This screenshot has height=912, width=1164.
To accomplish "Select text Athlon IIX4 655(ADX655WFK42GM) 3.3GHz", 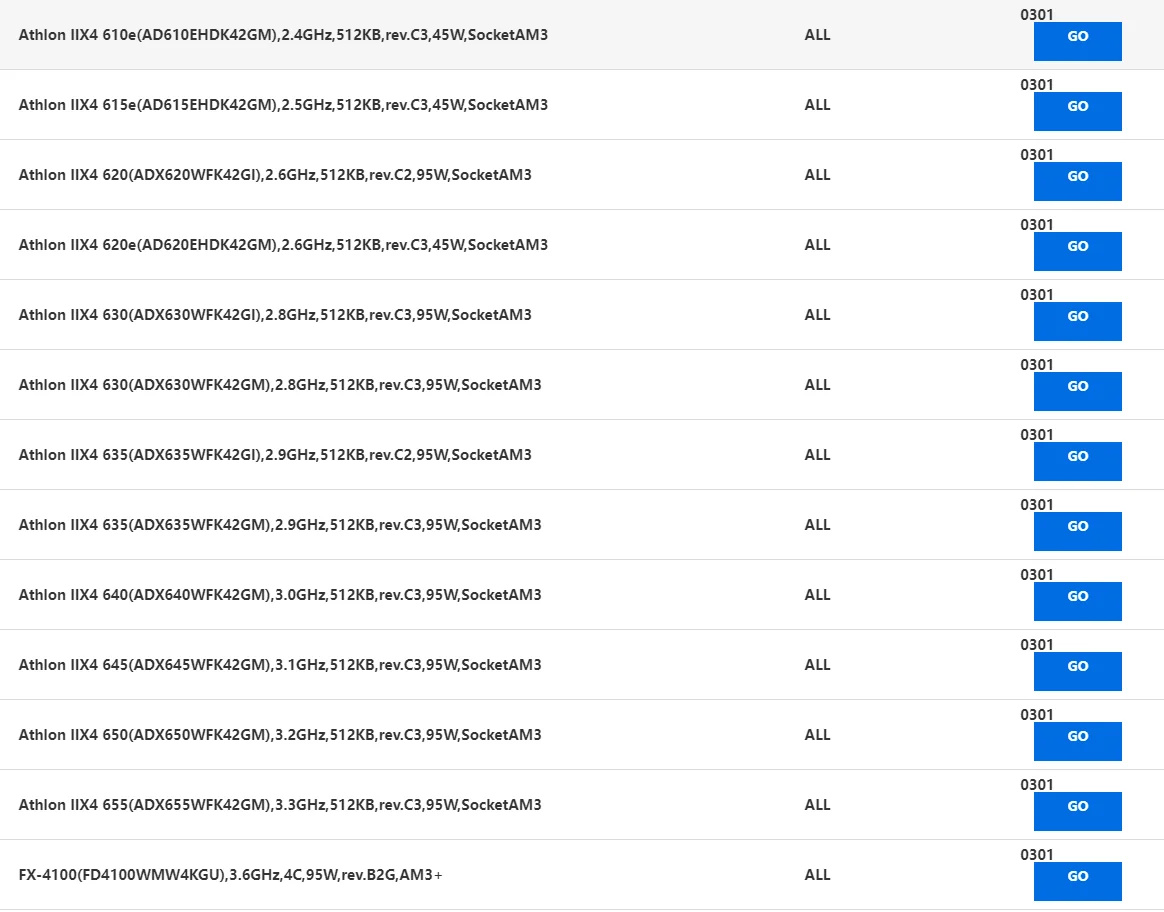I will 280,805.
